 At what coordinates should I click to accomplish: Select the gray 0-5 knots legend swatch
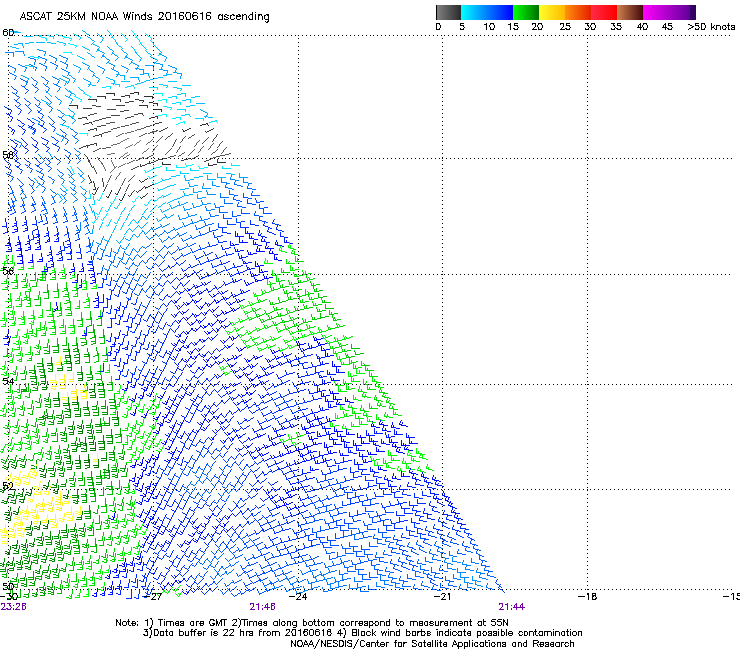click(448, 12)
